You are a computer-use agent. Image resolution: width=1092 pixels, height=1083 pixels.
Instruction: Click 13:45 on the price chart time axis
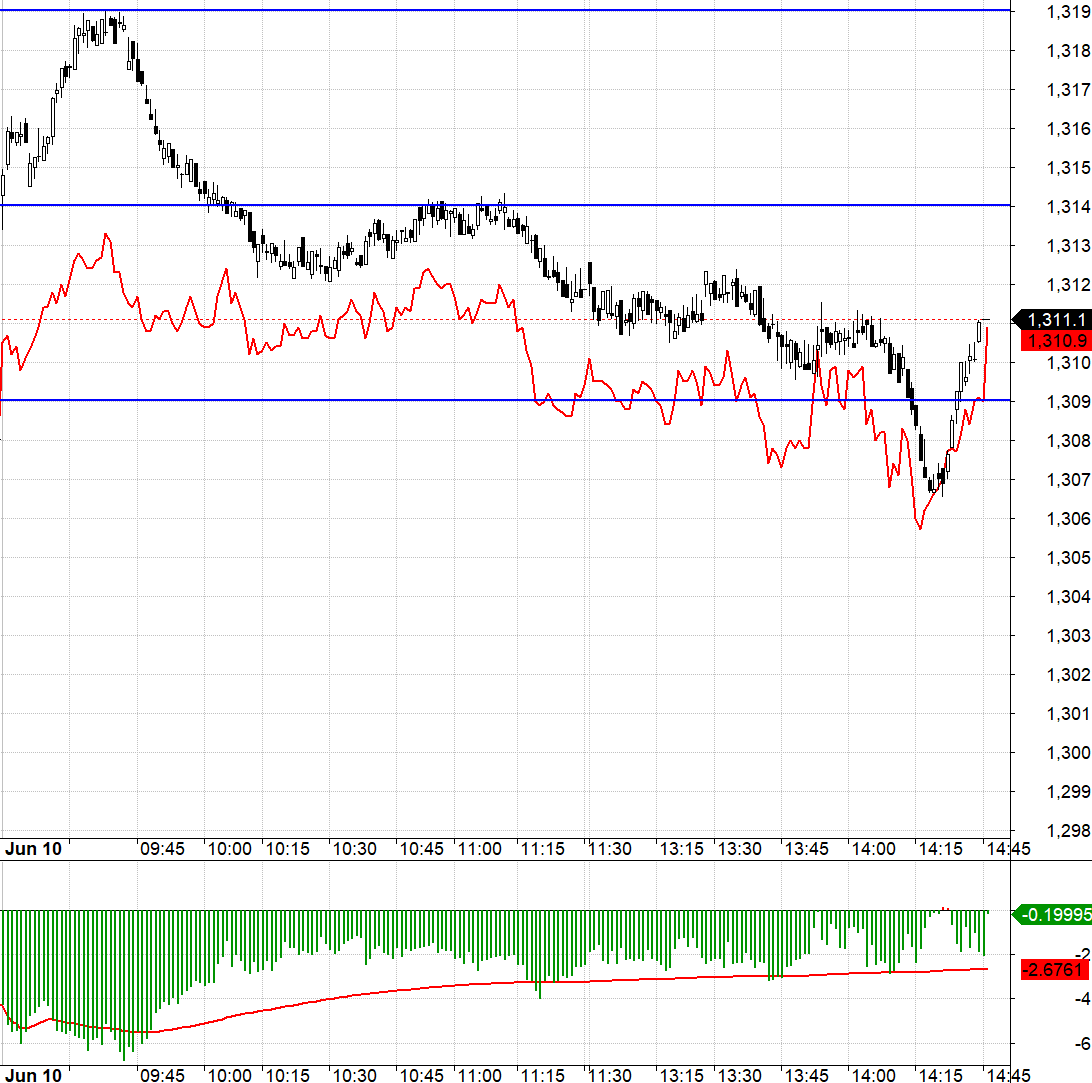806,849
